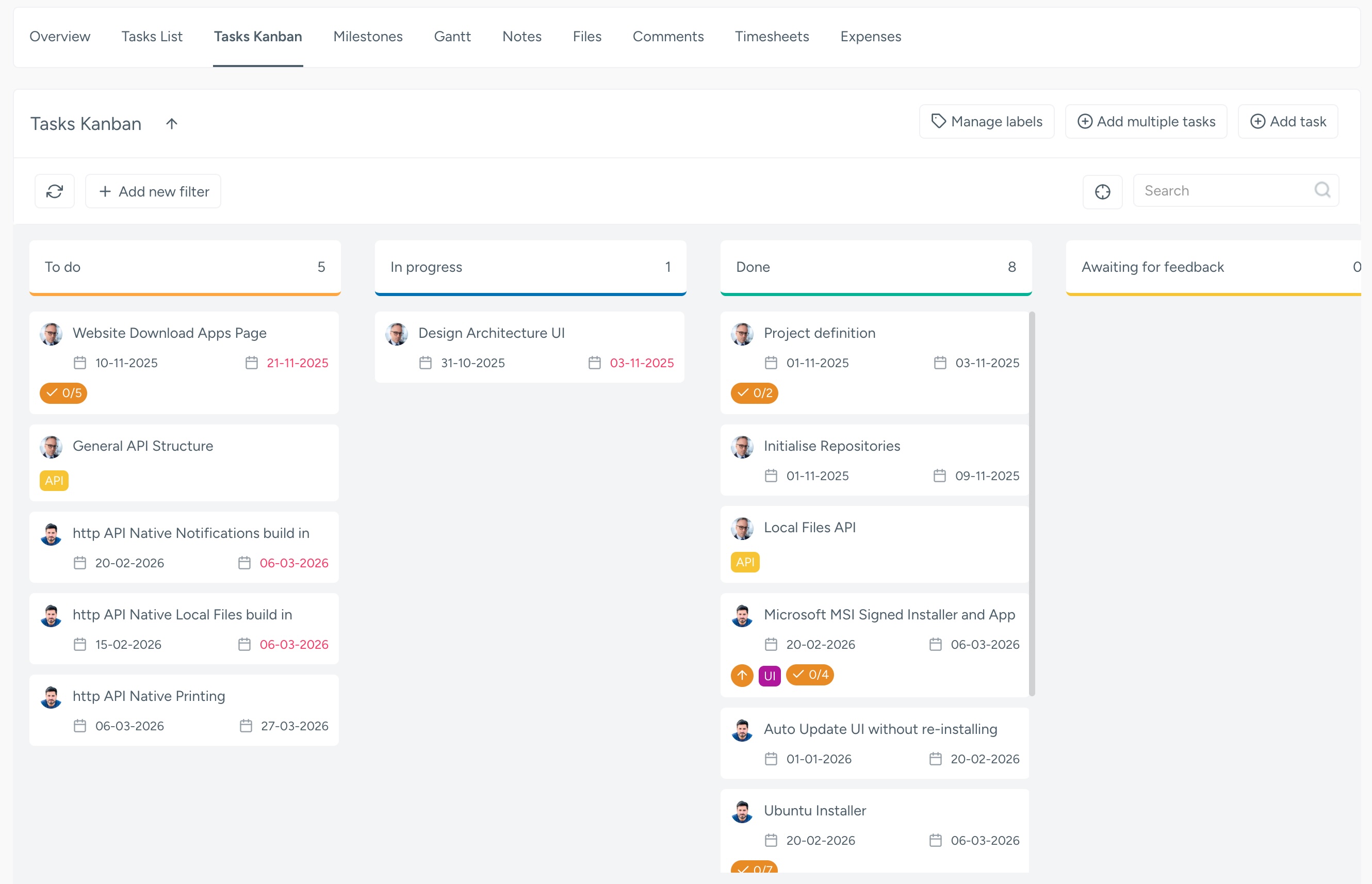Click the Add multiple tasks button
This screenshot has width=1372, height=884.
pyautogui.click(x=1146, y=121)
